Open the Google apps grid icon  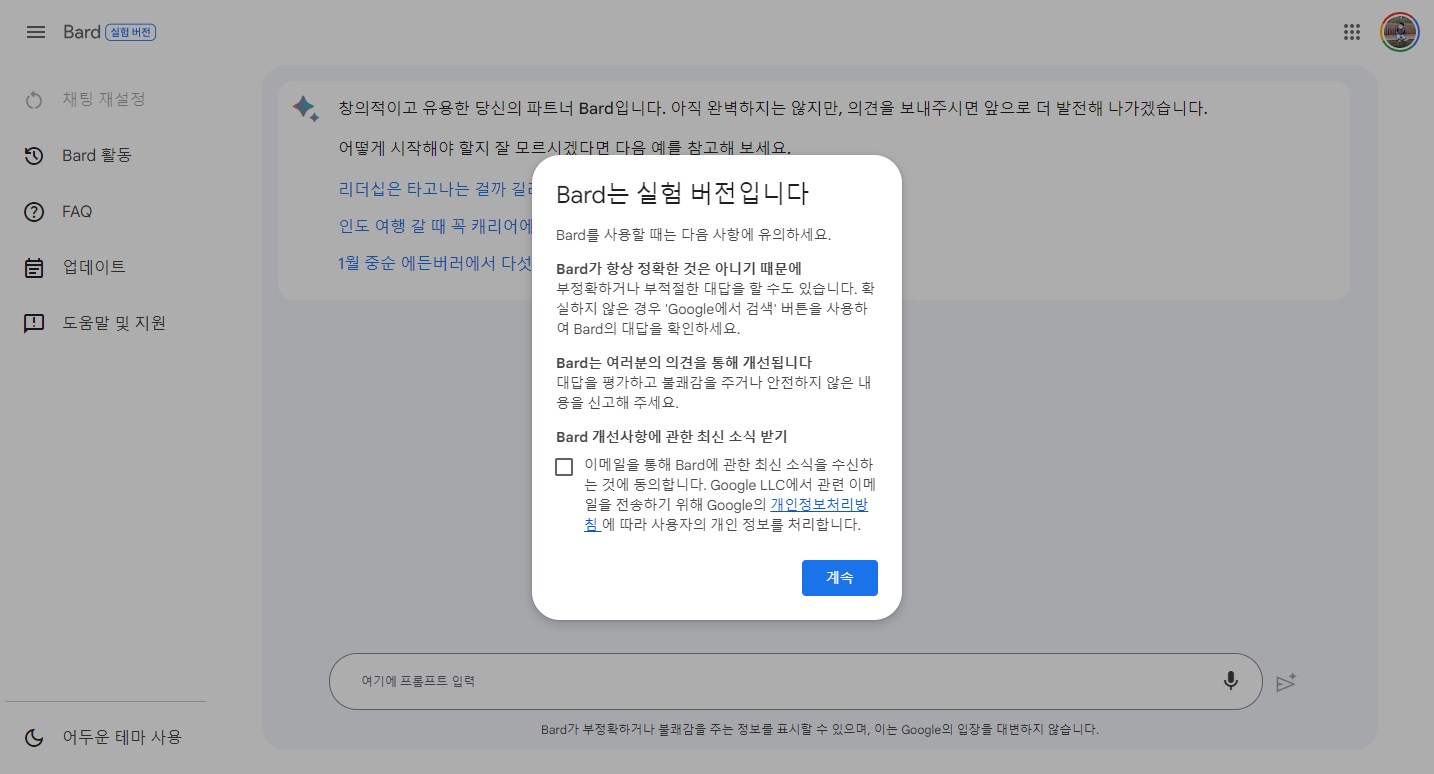1352,31
